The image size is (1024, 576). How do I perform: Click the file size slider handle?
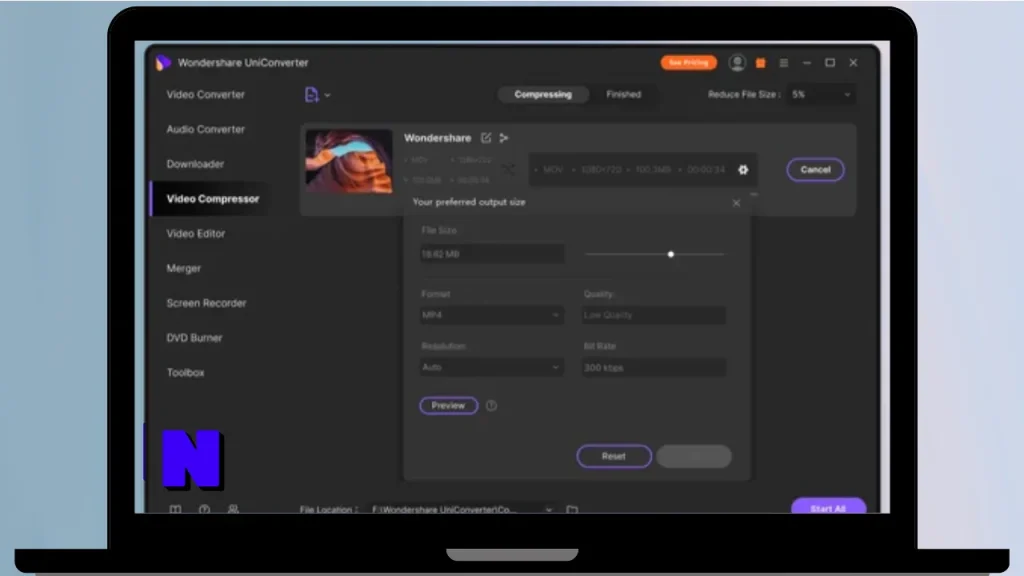[671, 254]
